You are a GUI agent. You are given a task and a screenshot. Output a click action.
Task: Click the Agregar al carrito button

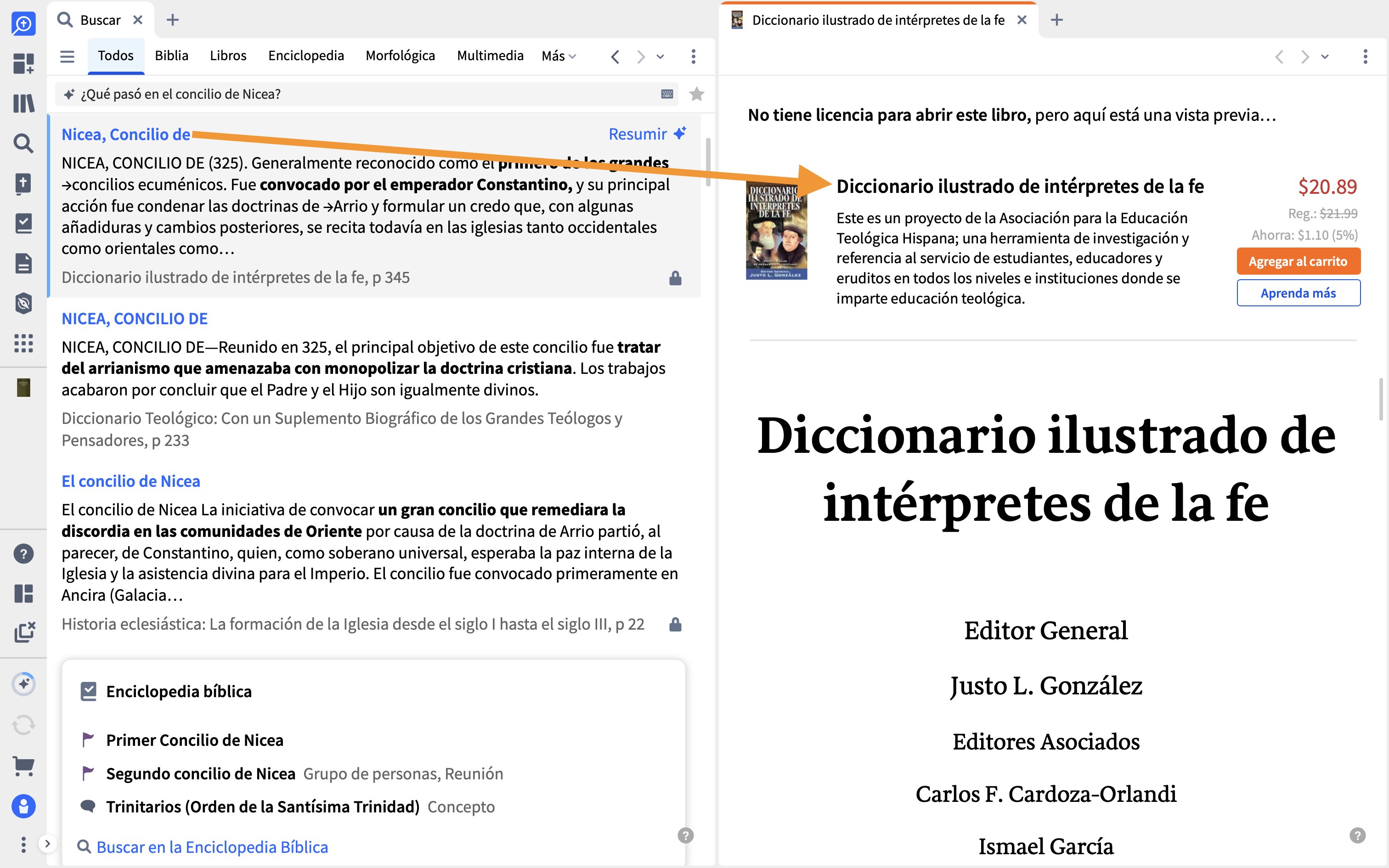(1299, 261)
